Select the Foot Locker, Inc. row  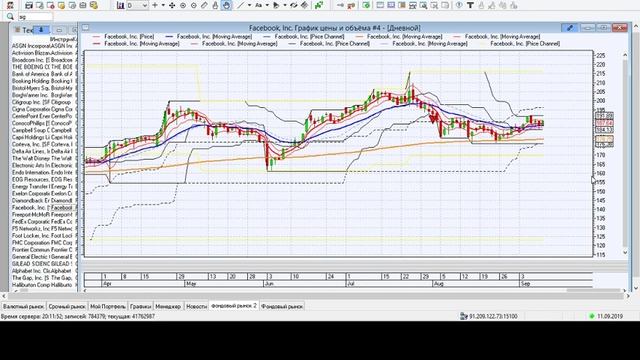point(44,236)
